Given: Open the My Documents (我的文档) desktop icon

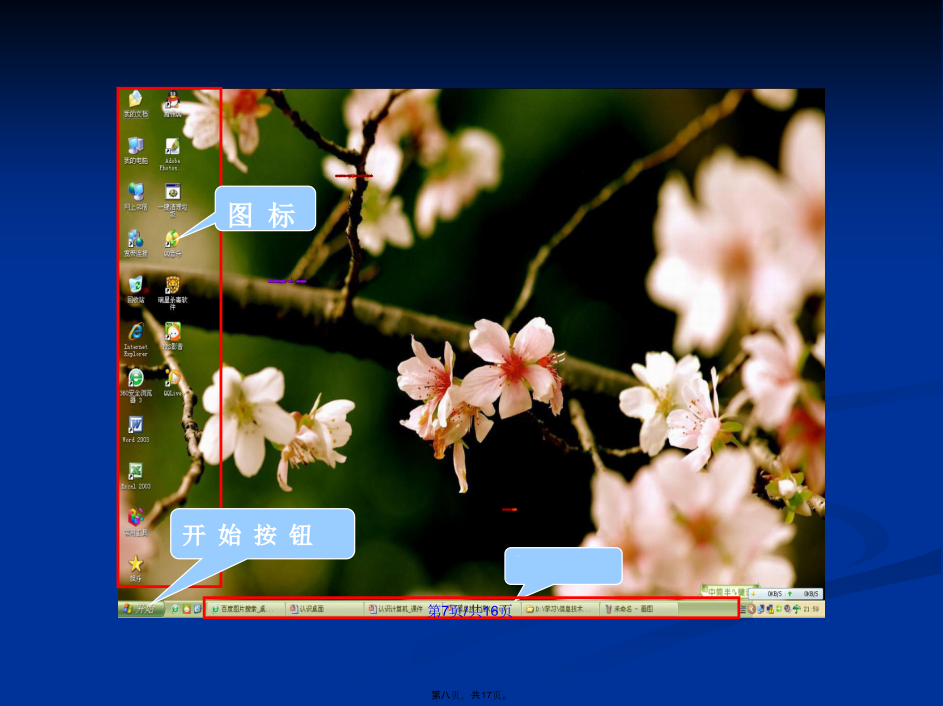Looking at the screenshot, I should coord(135,103).
